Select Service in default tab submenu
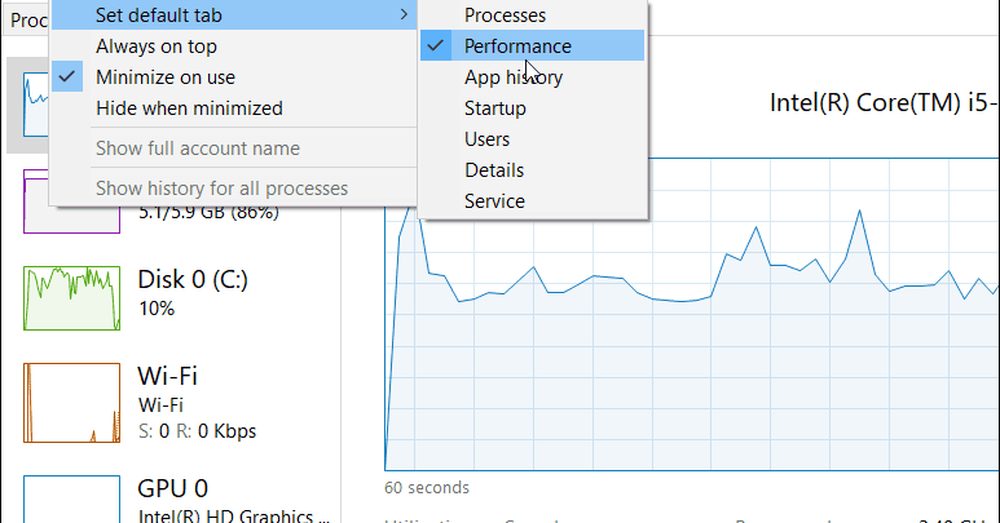Screen dimensions: 1000x523 [494, 201]
